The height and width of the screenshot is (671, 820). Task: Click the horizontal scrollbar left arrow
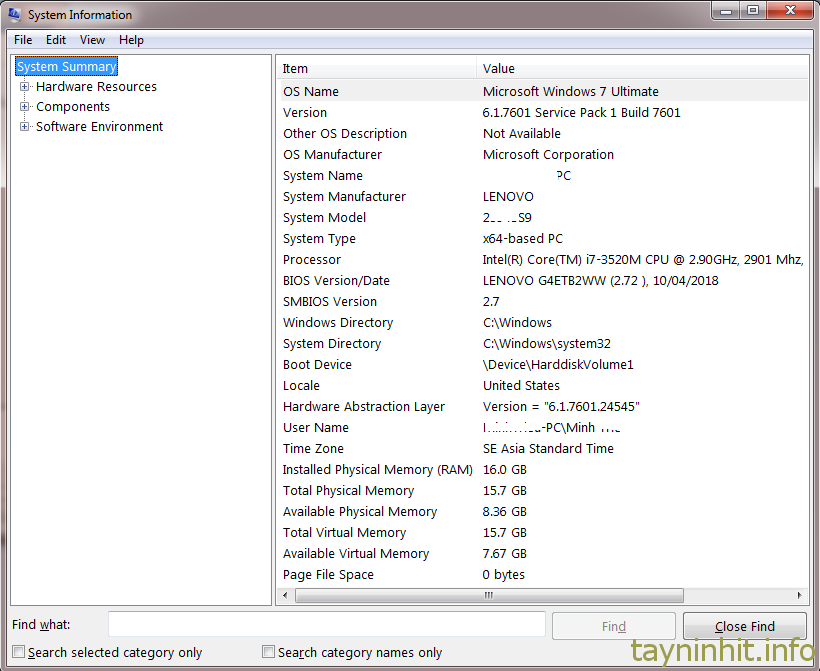click(x=286, y=595)
